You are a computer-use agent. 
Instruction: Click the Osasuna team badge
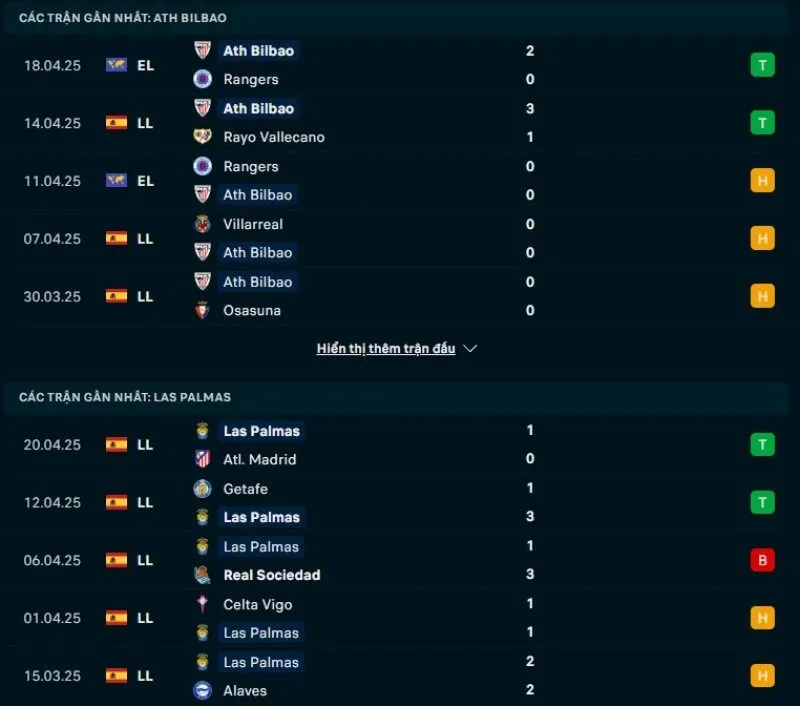[x=202, y=310]
